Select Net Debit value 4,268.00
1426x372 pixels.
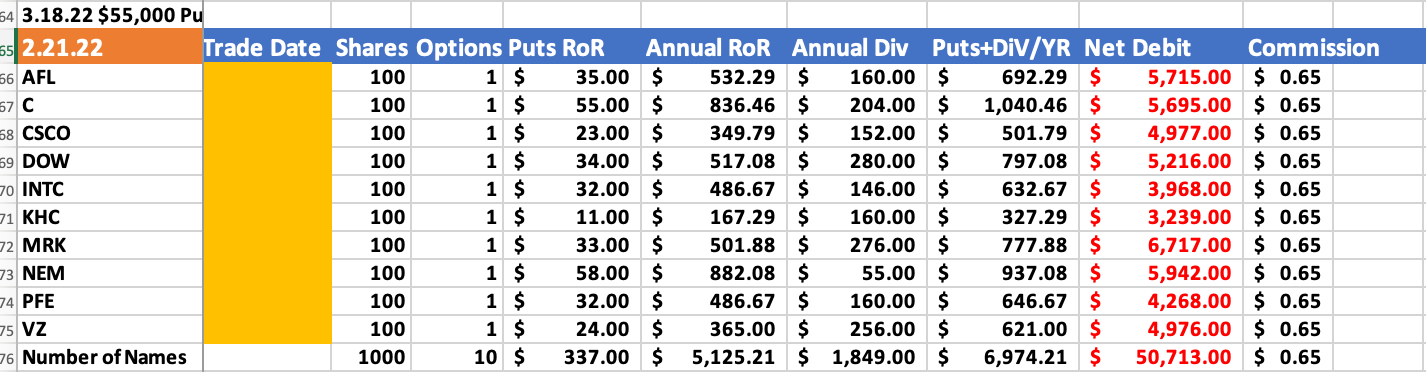[1162, 301]
